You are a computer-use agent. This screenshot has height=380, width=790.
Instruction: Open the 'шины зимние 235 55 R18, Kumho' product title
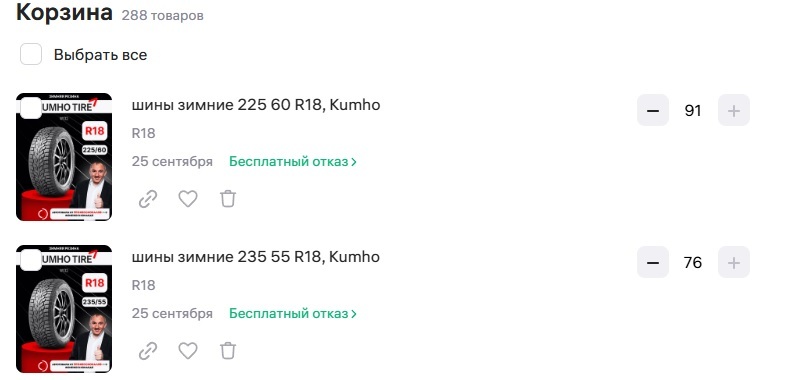[x=256, y=257]
